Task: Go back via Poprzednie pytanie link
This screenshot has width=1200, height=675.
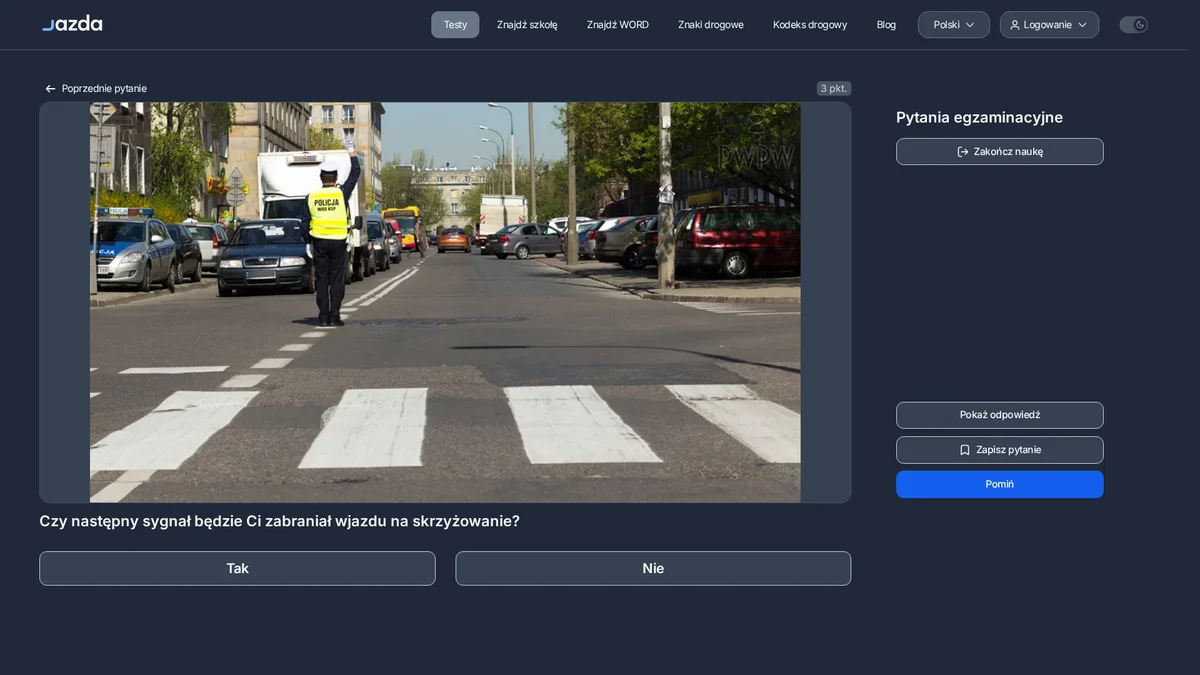Action: point(96,89)
